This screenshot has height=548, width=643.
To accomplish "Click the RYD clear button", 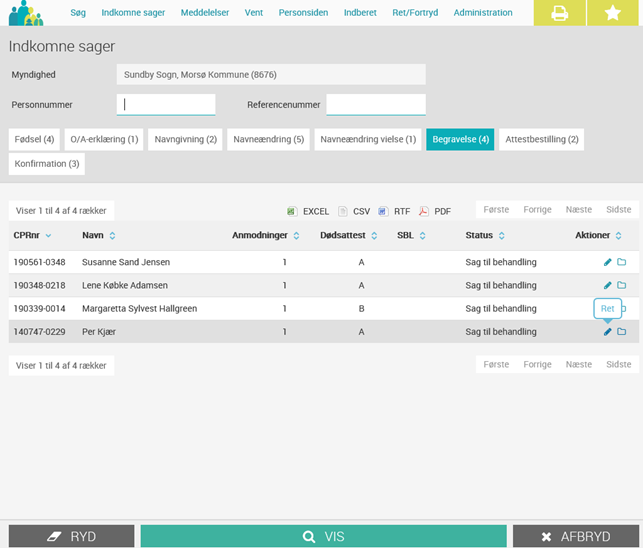I will (x=71, y=536).
